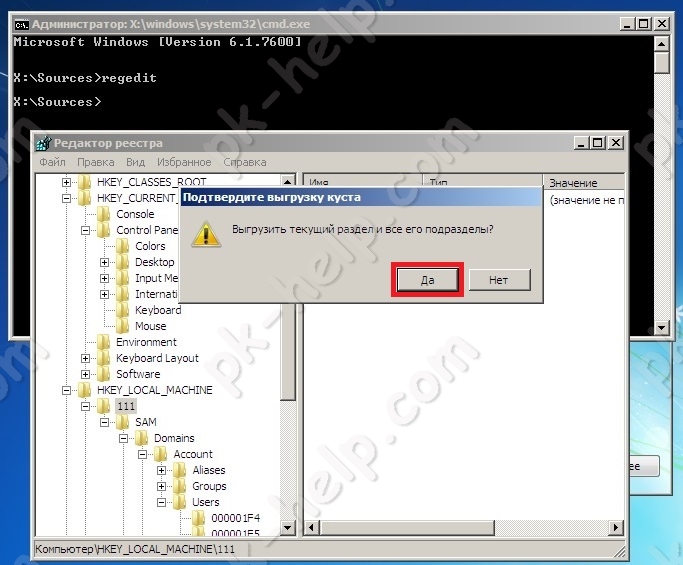Collapse SAM key
The height and width of the screenshot is (565, 683).
click(105, 422)
